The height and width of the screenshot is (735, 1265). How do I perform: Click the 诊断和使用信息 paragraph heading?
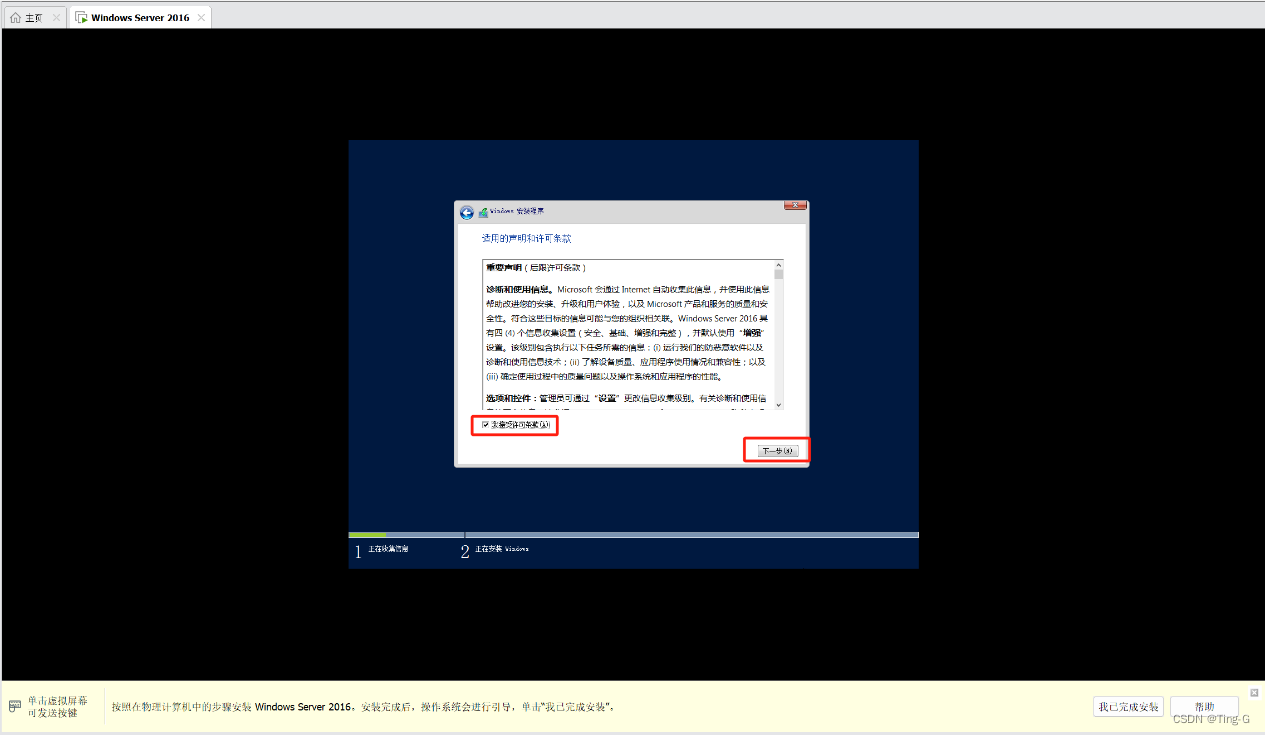coord(520,289)
